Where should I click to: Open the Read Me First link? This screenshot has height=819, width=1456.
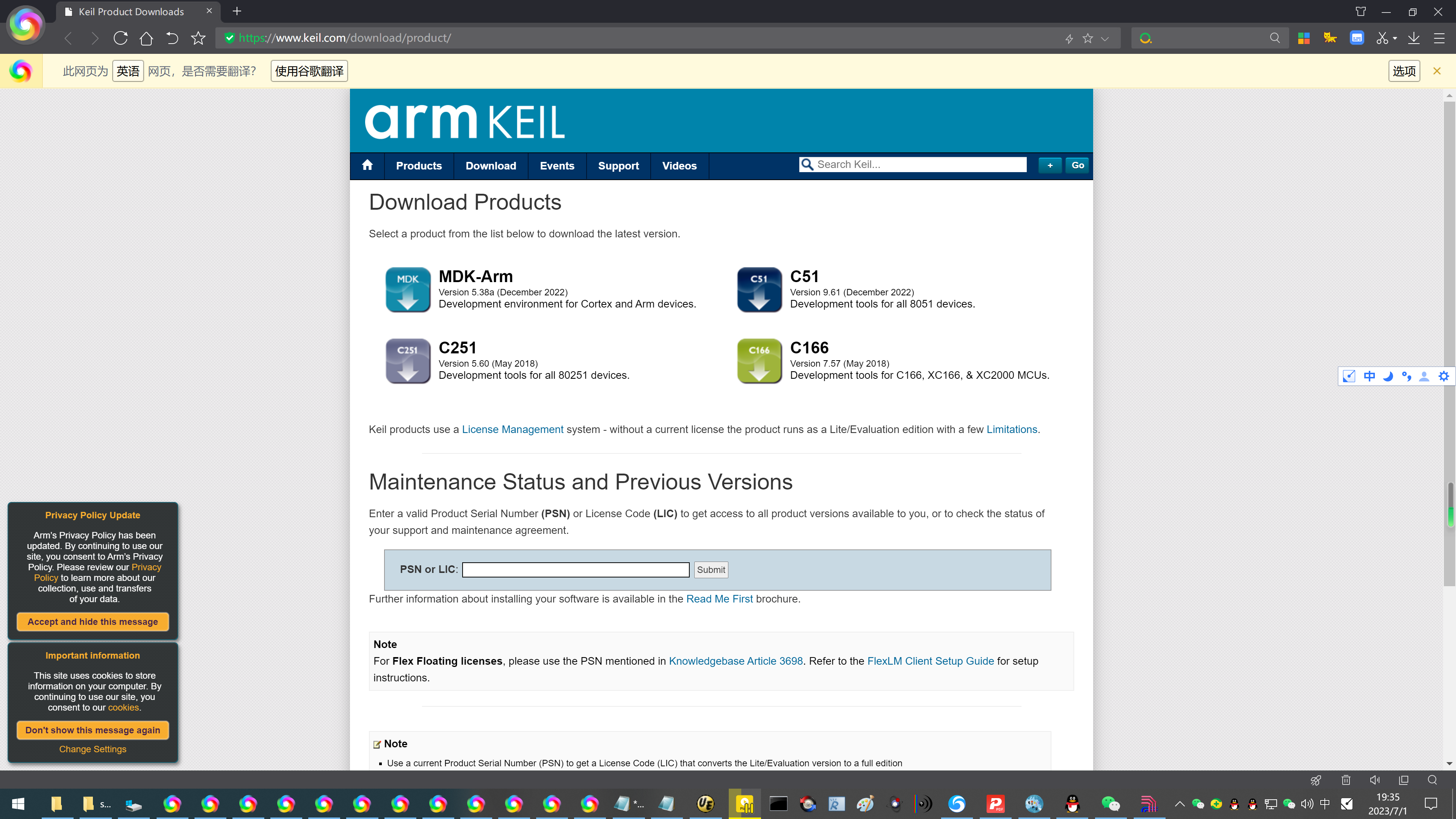pos(719,599)
